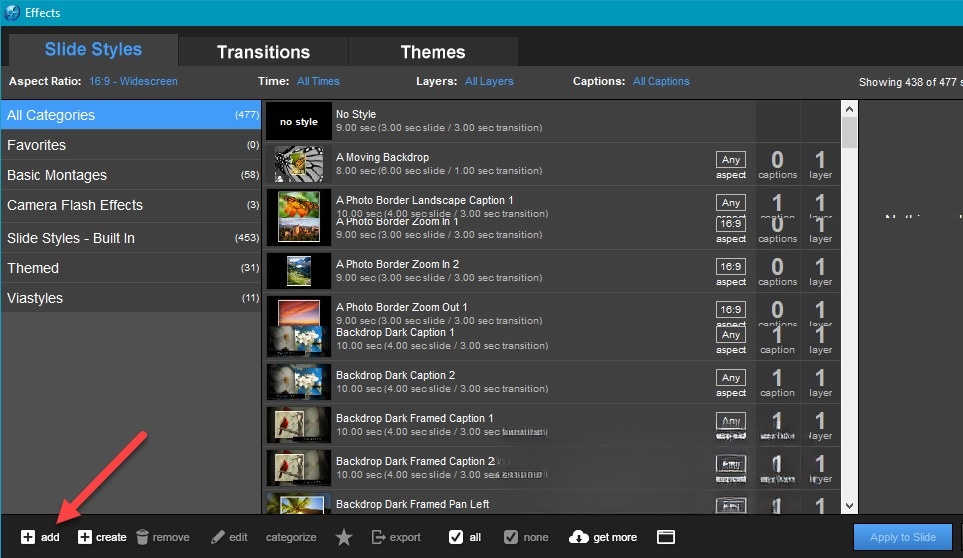Click the create style icon
This screenshot has height=558, width=963.
click(85, 537)
